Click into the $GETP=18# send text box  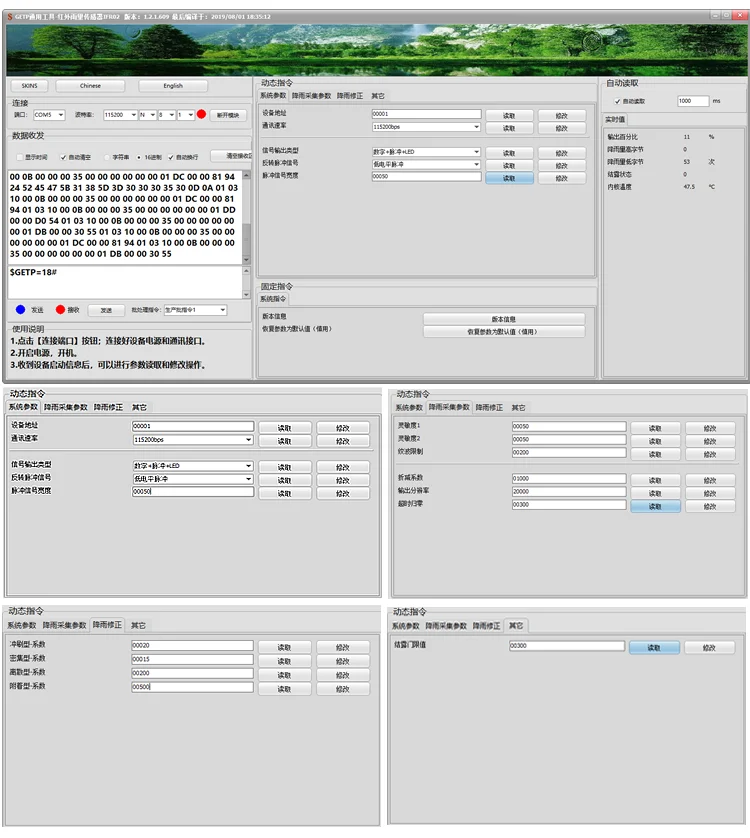(125, 282)
